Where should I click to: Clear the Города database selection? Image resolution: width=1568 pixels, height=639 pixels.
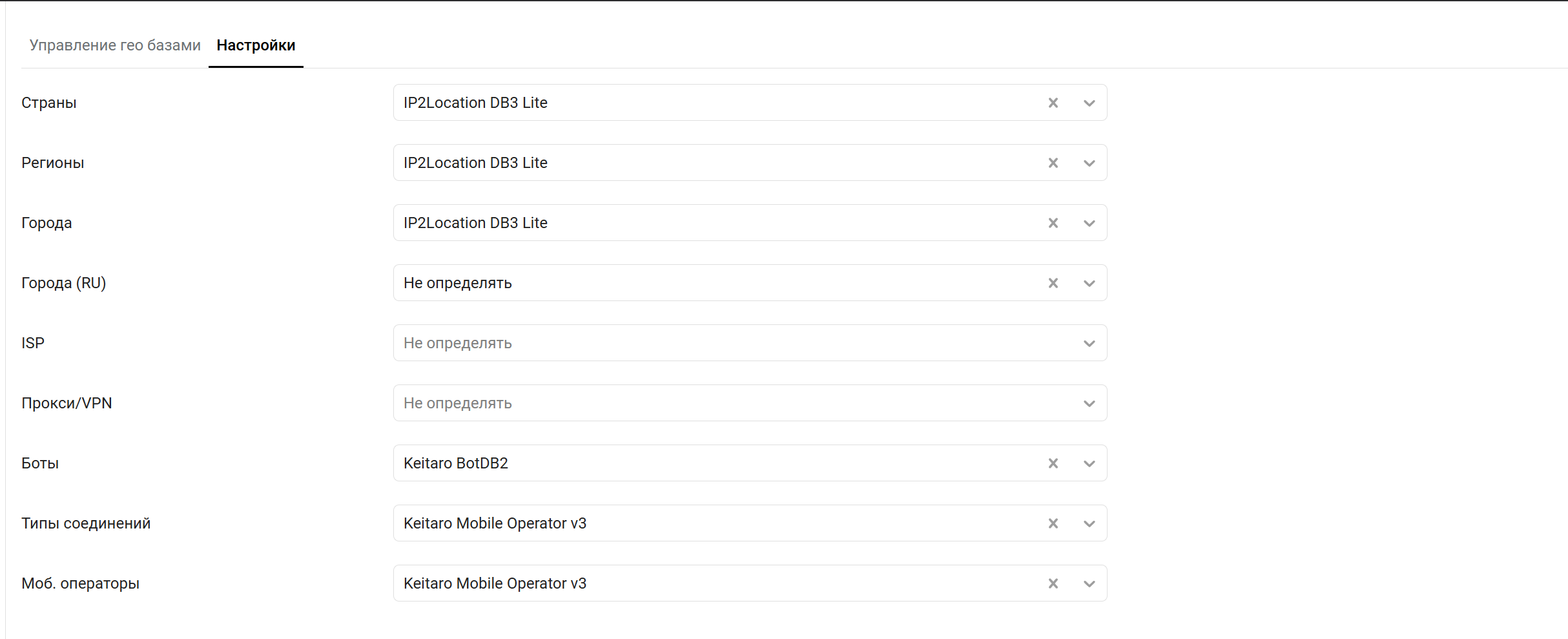point(1053,223)
